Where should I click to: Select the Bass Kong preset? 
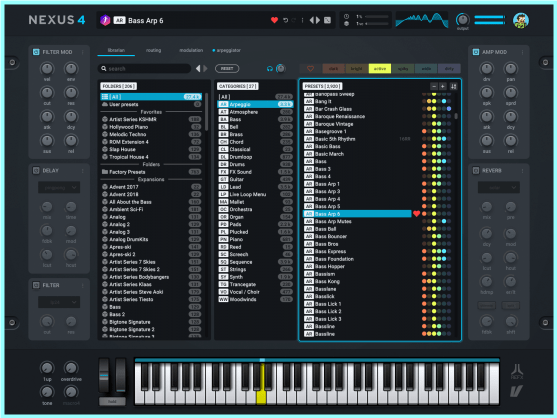(357, 281)
